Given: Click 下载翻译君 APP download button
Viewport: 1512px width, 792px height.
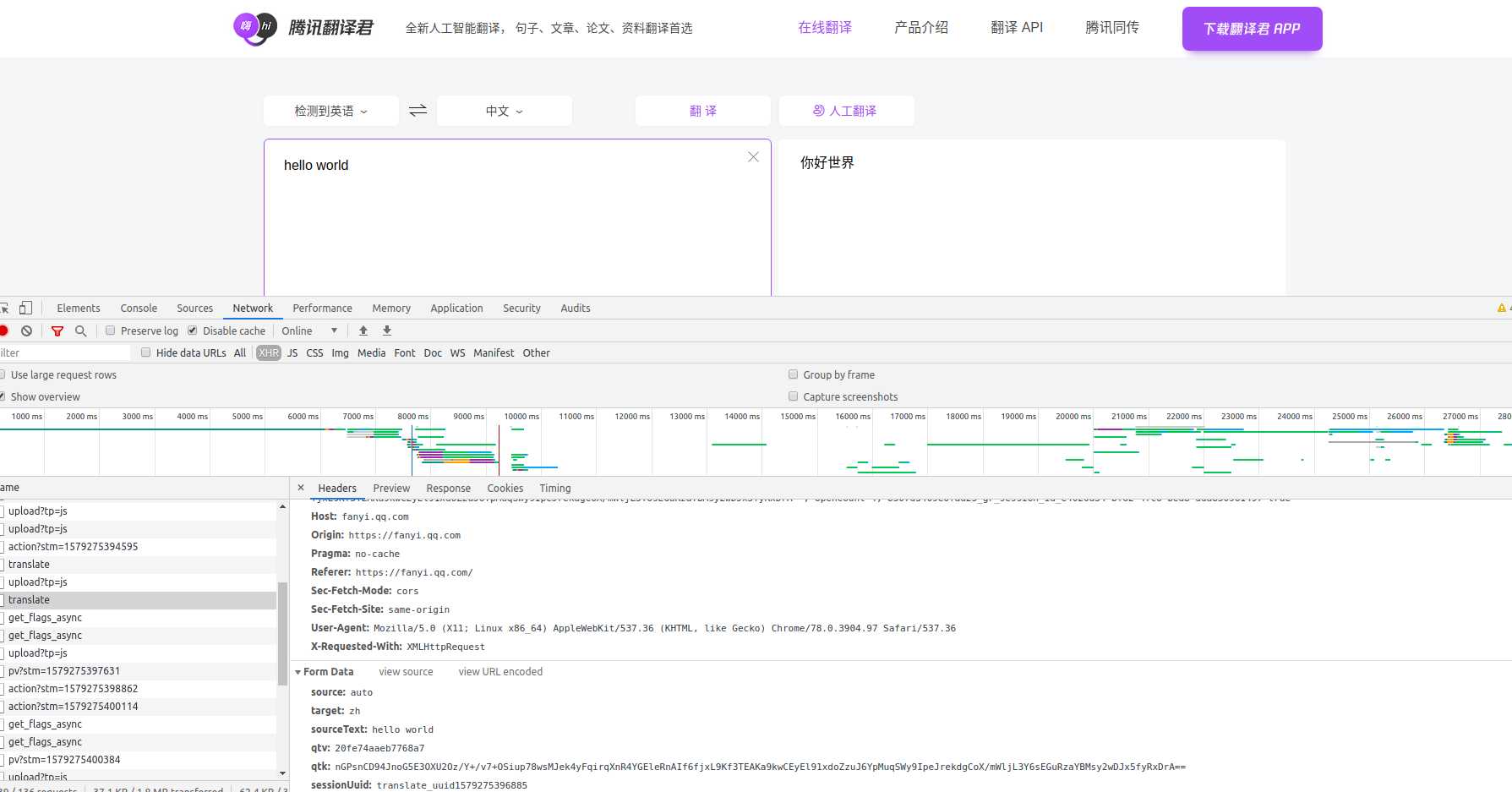Looking at the screenshot, I should [1252, 29].
